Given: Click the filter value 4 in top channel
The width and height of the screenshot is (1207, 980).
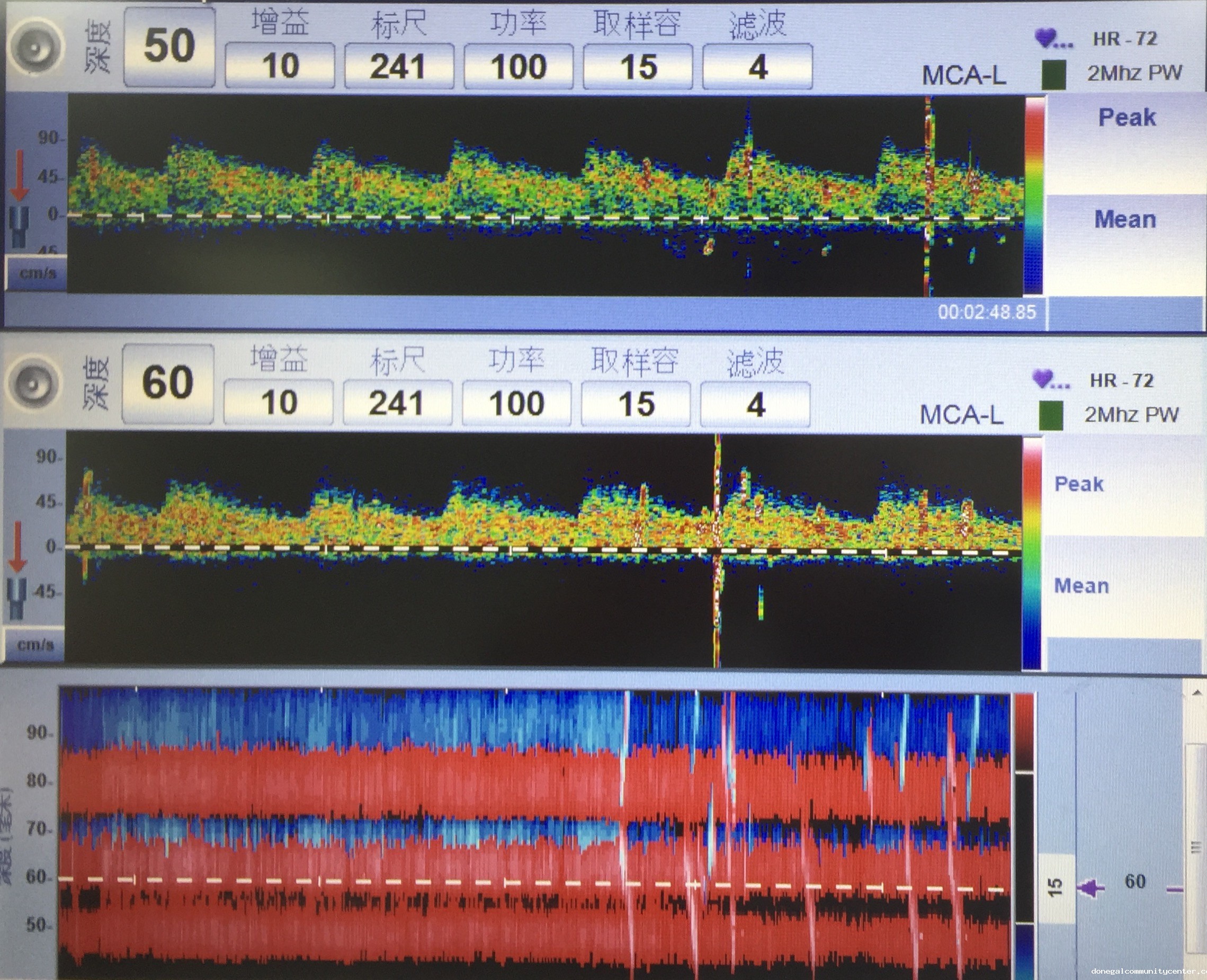Looking at the screenshot, I should coord(757,67).
